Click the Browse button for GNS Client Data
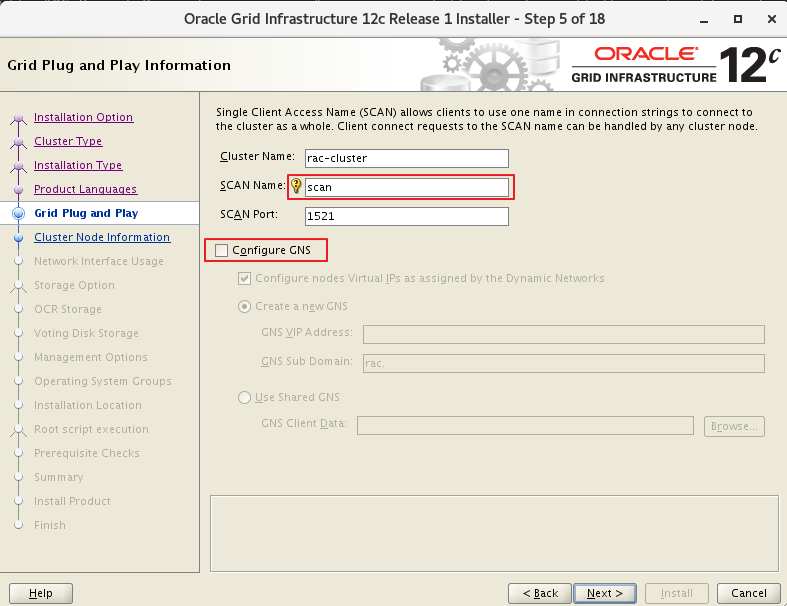The image size is (787, 606). point(734,426)
